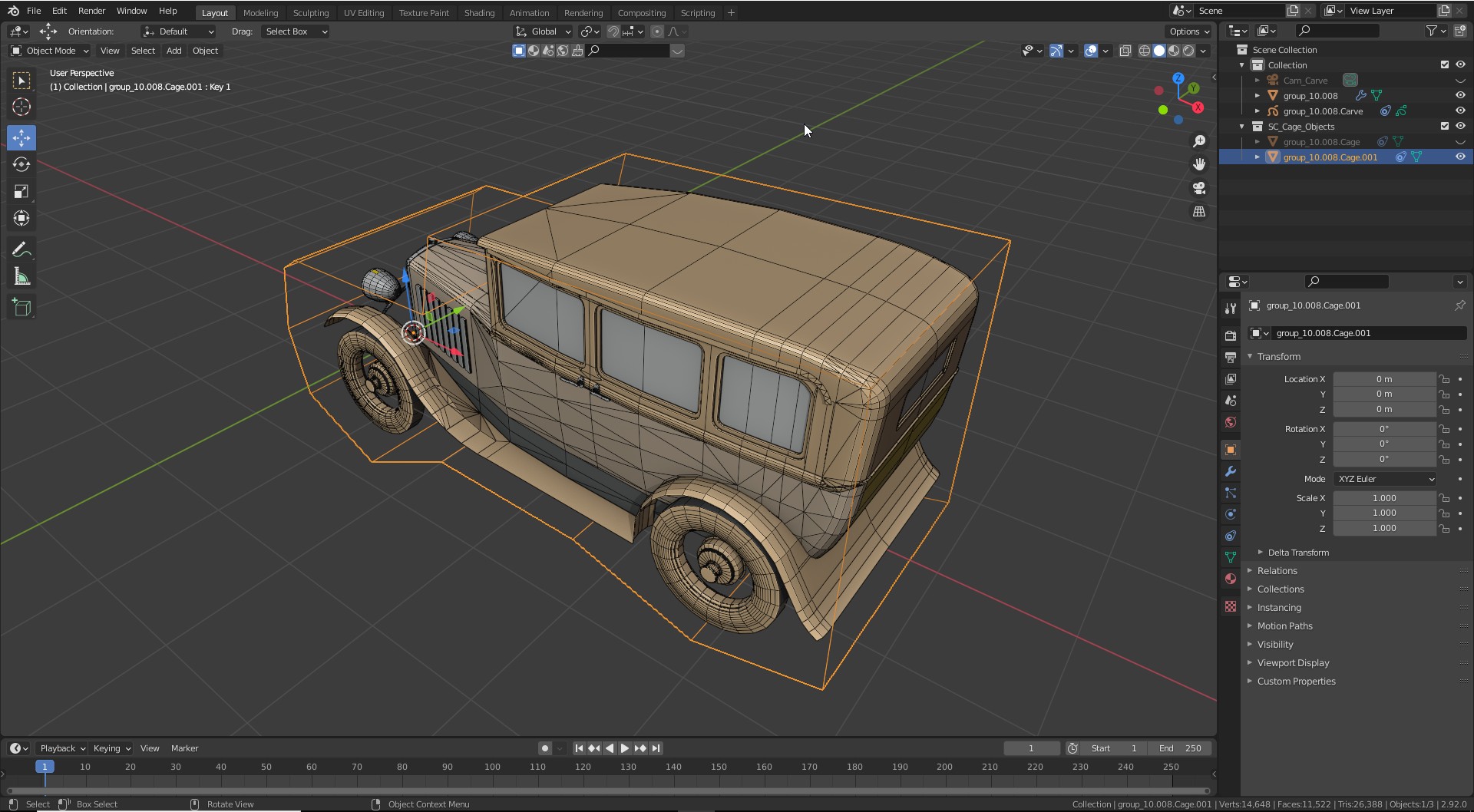Click the Pan view hand icon

click(1199, 164)
